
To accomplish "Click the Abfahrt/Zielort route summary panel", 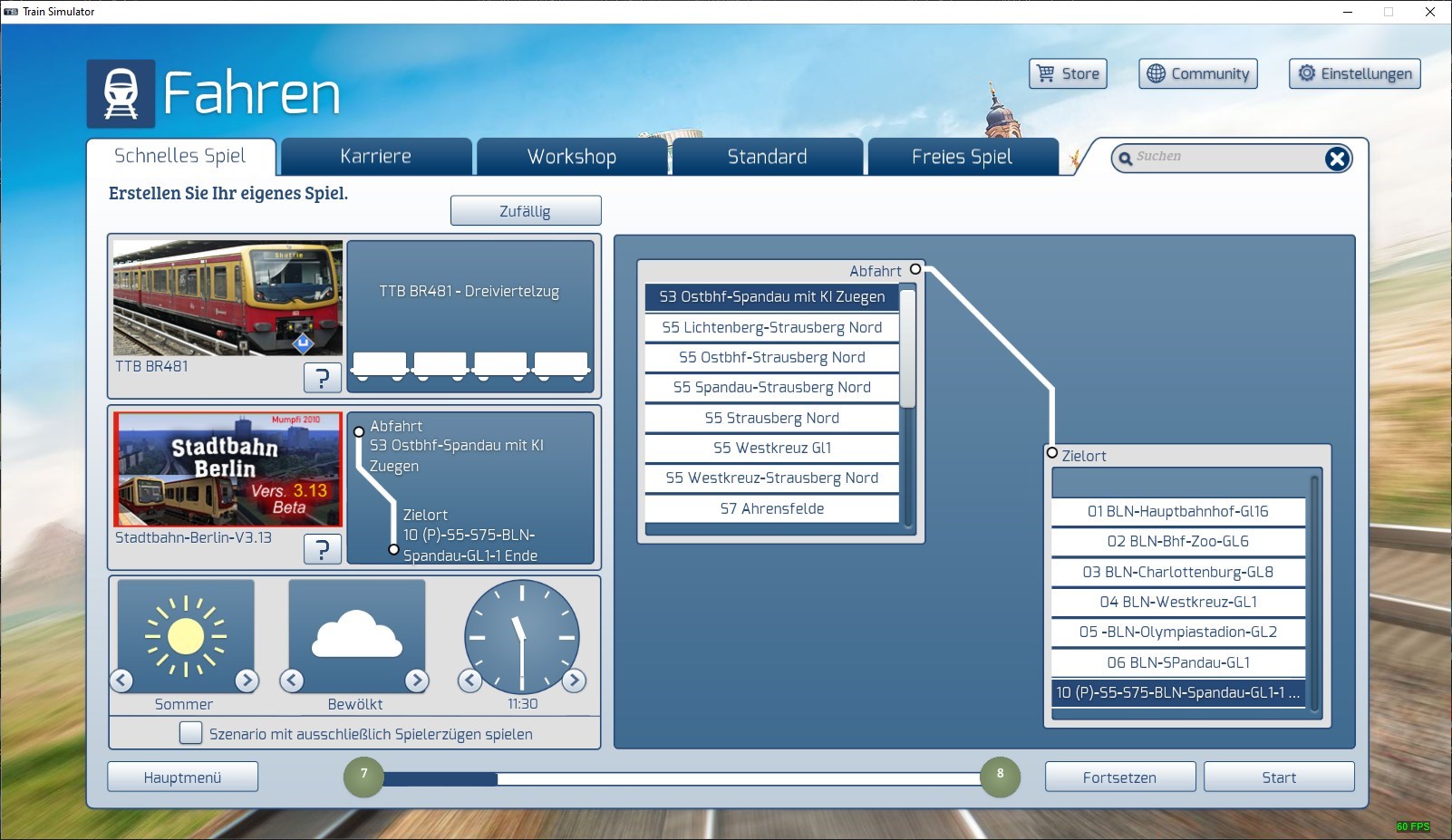I will (470, 488).
